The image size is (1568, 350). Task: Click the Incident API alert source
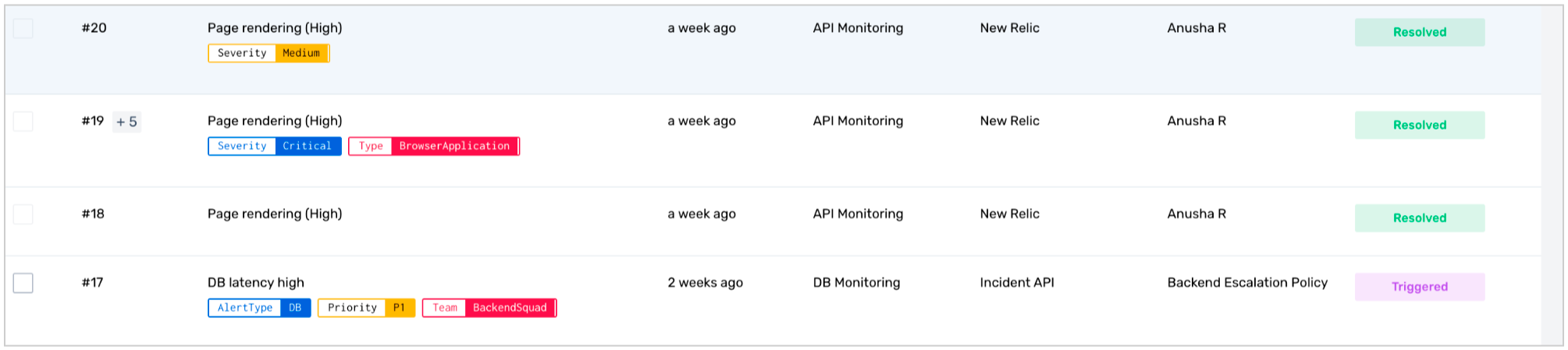[1017, 283]
